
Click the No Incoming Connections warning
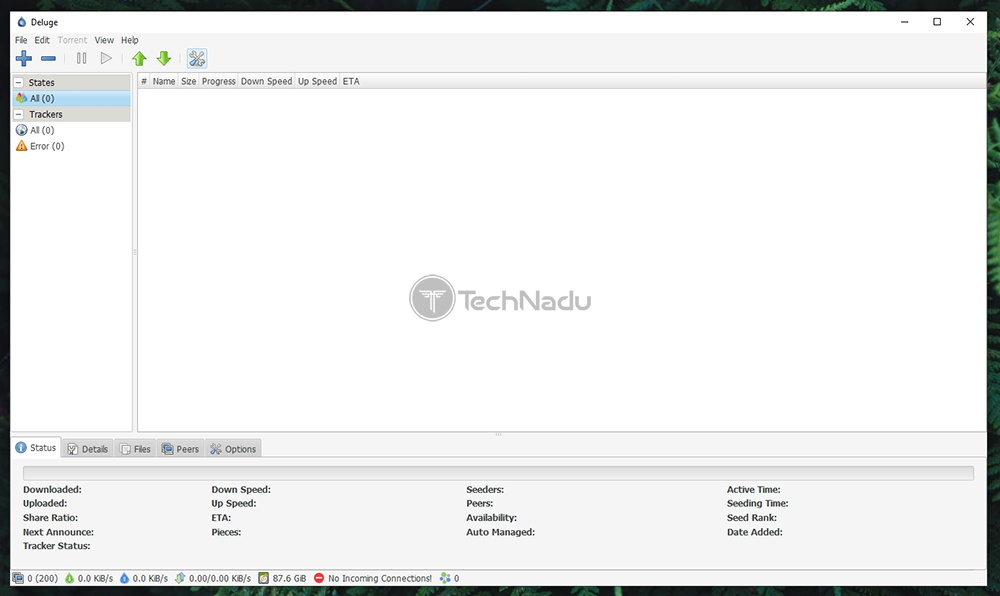373,579
